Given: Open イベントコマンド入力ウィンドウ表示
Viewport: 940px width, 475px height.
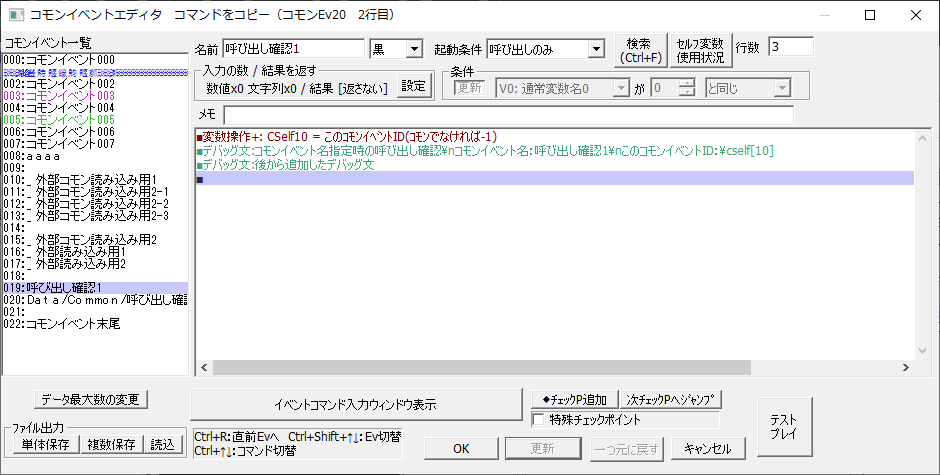Looking at the screenshot, I should click(x=356, y=405).
